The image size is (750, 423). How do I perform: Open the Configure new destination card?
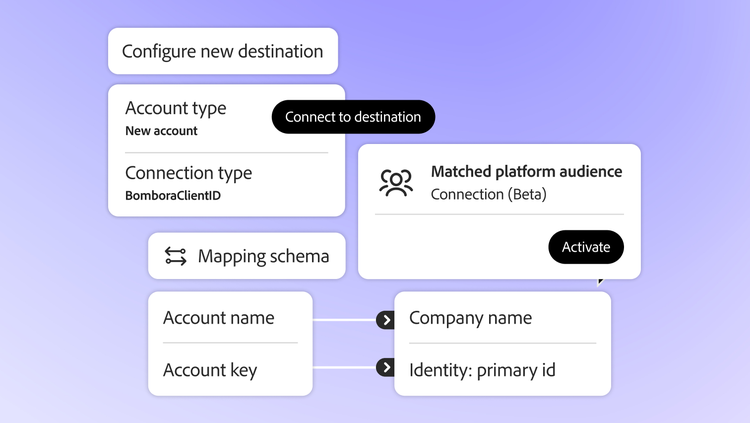[x=222, y=51]
